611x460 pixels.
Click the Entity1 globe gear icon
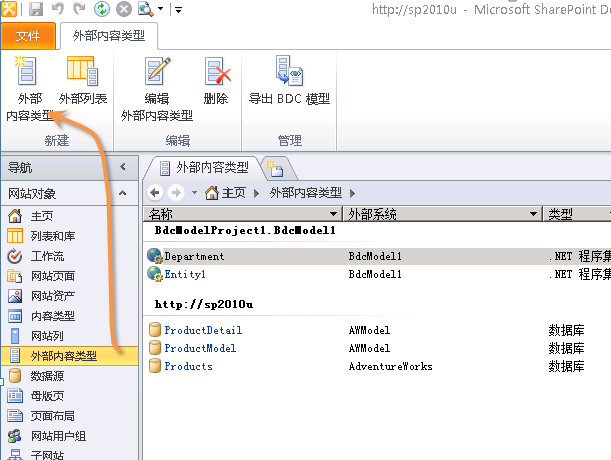(155, 274)
